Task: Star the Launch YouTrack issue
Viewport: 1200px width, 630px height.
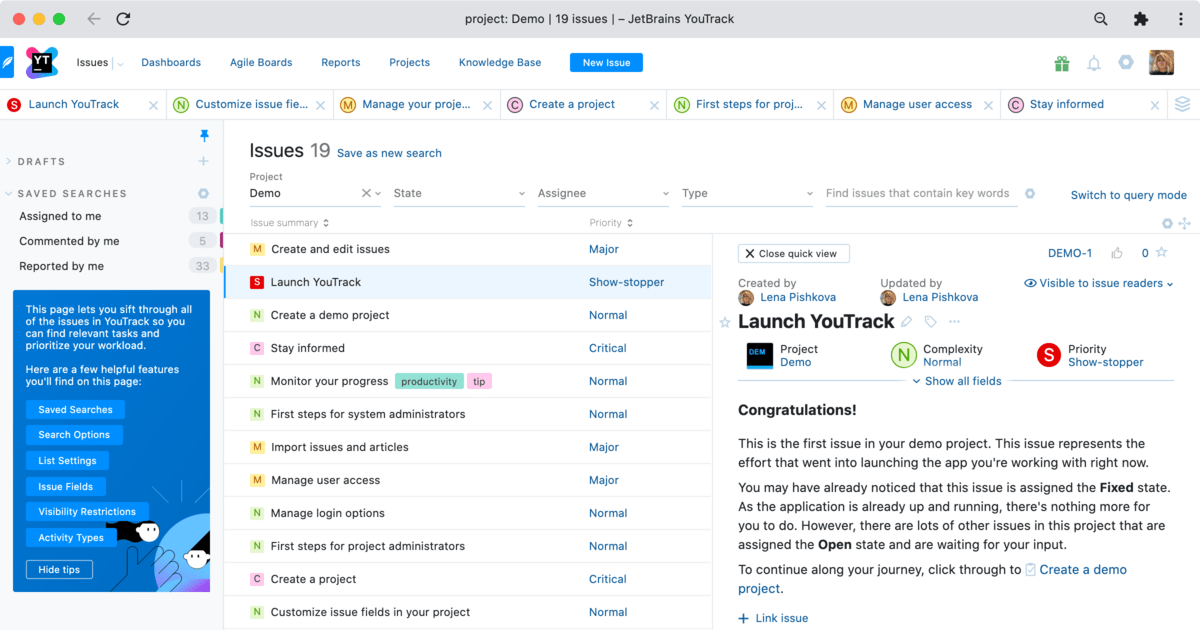Action: click(724, 322)
